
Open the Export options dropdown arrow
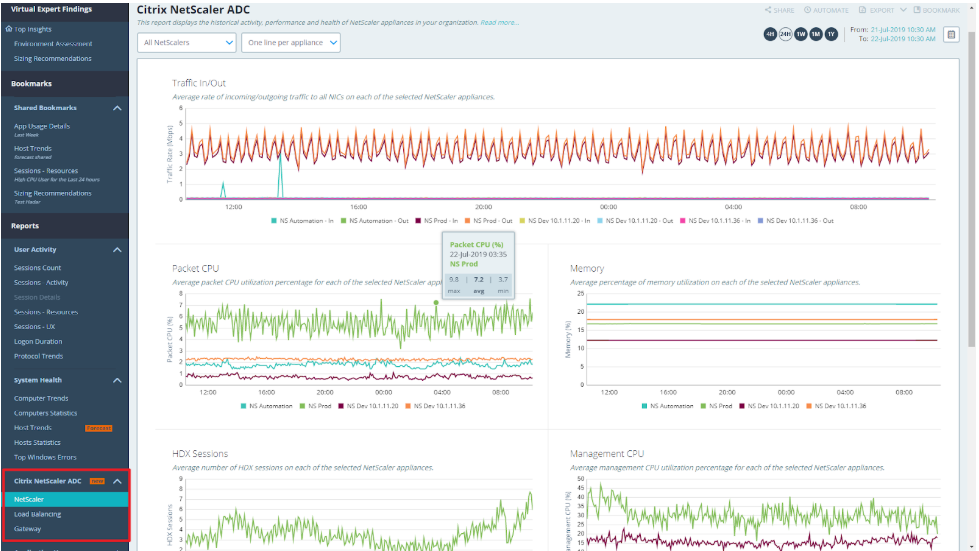[x=903, y=10]
